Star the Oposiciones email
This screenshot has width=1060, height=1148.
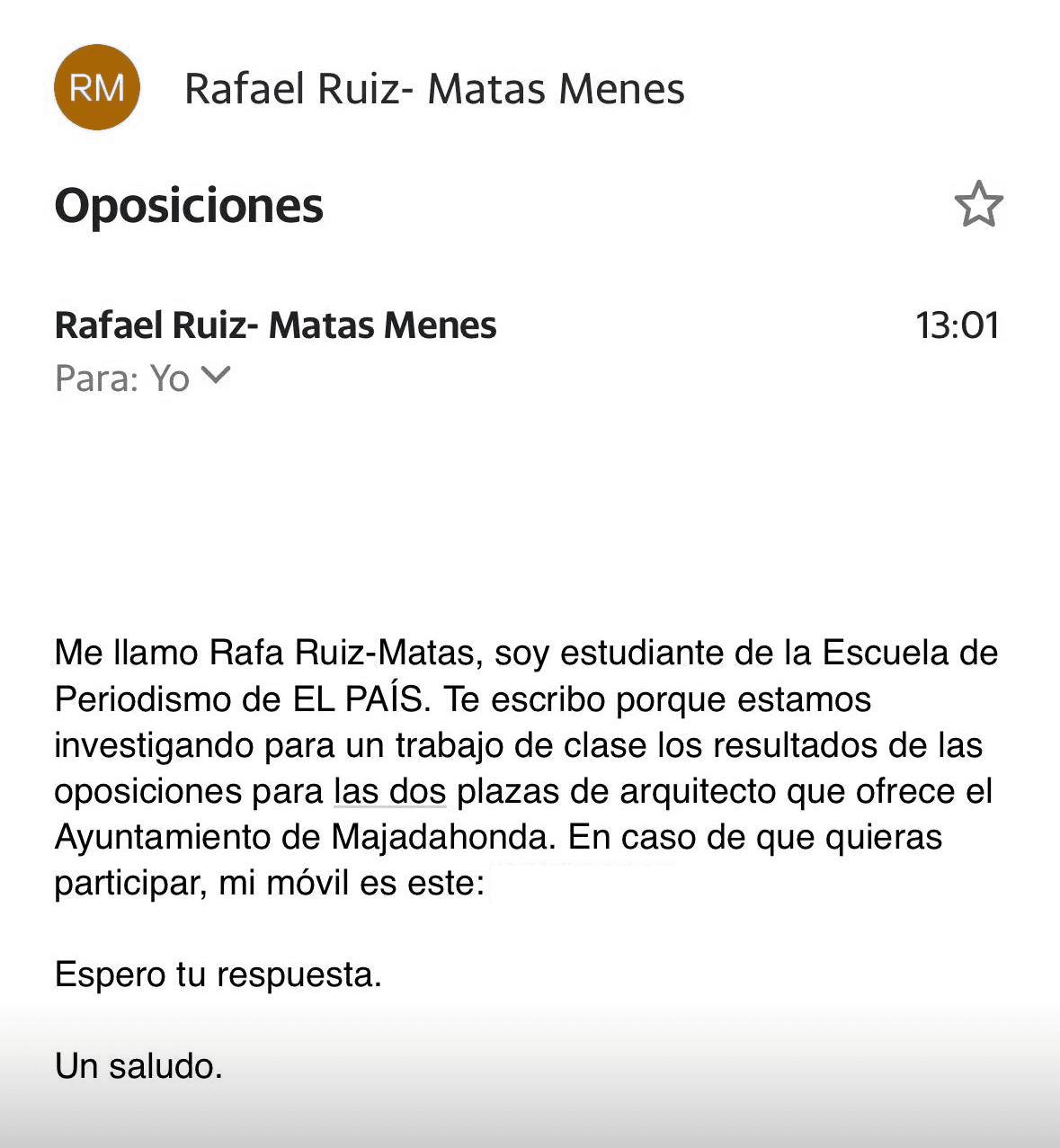pos(978,204)
